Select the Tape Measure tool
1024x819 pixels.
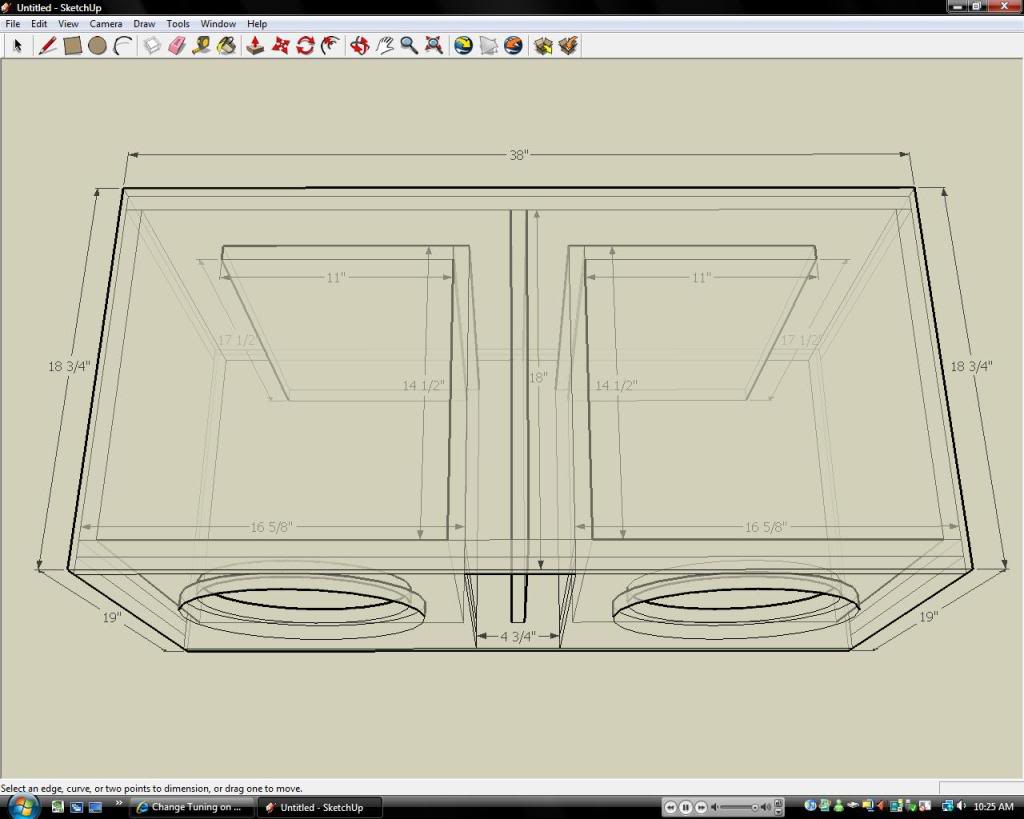pyautogui.click(x=201, y=46)
